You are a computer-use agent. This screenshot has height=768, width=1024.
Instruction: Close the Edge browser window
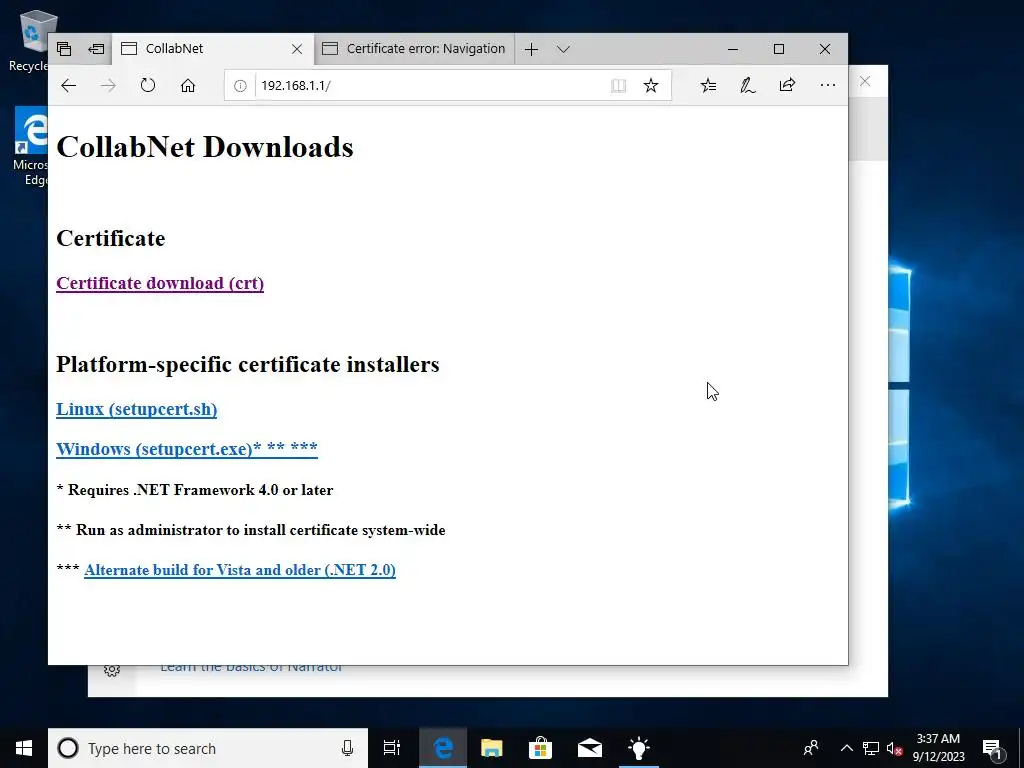[825, 49]
